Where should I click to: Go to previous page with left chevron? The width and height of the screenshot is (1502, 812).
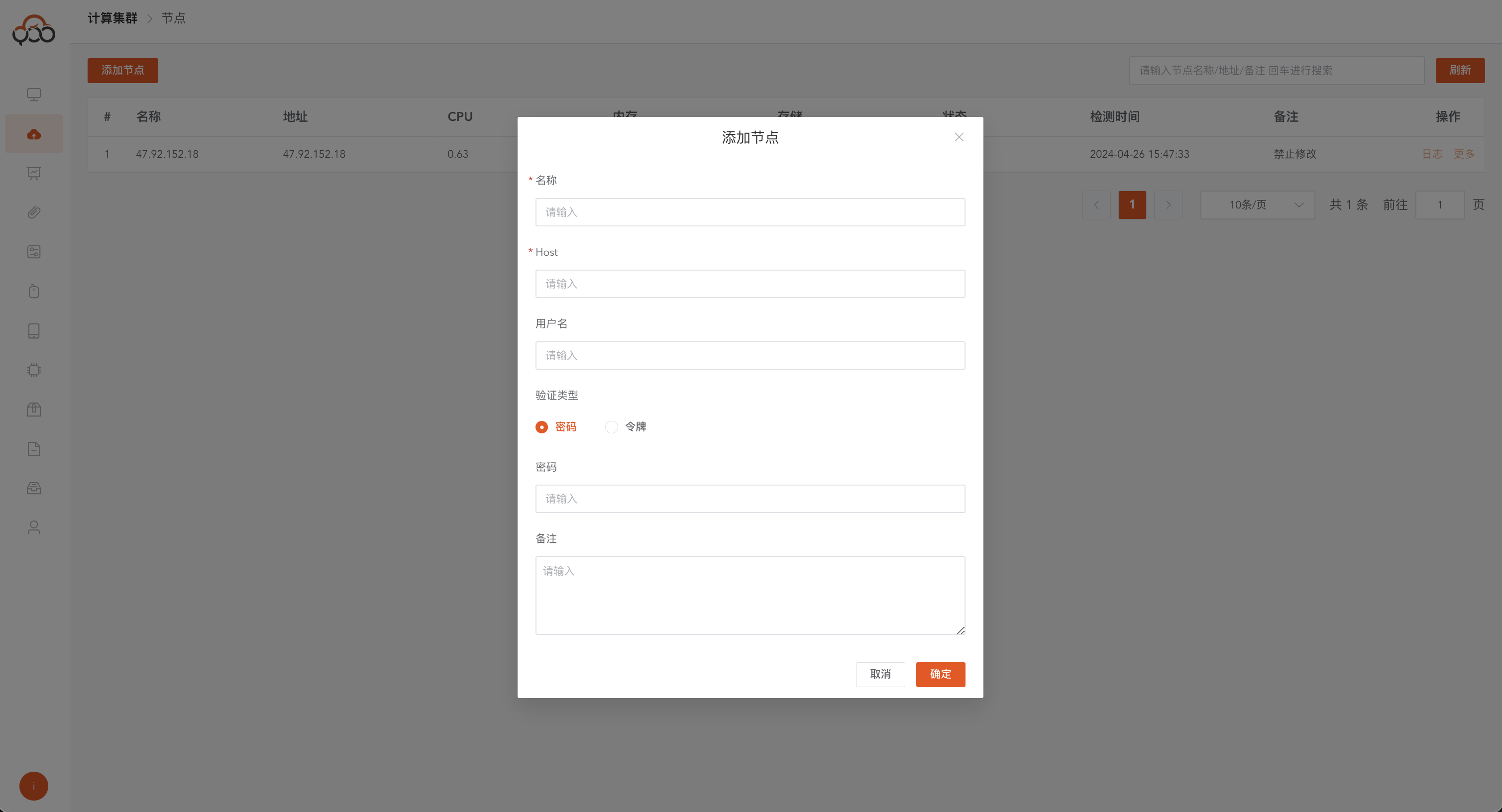(1096, 205)
